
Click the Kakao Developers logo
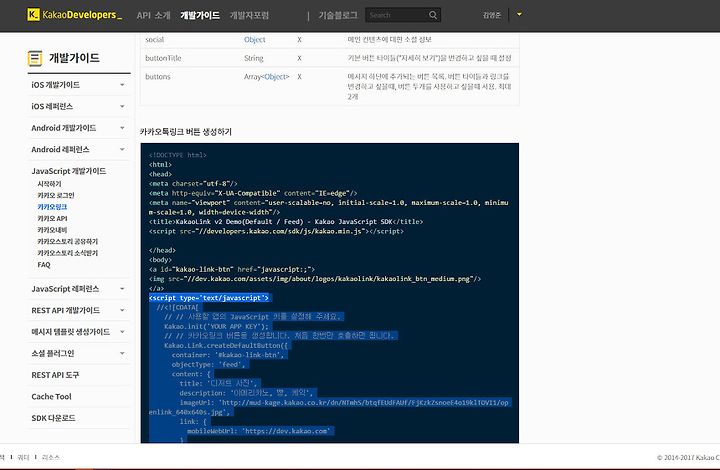click(75, 15)
